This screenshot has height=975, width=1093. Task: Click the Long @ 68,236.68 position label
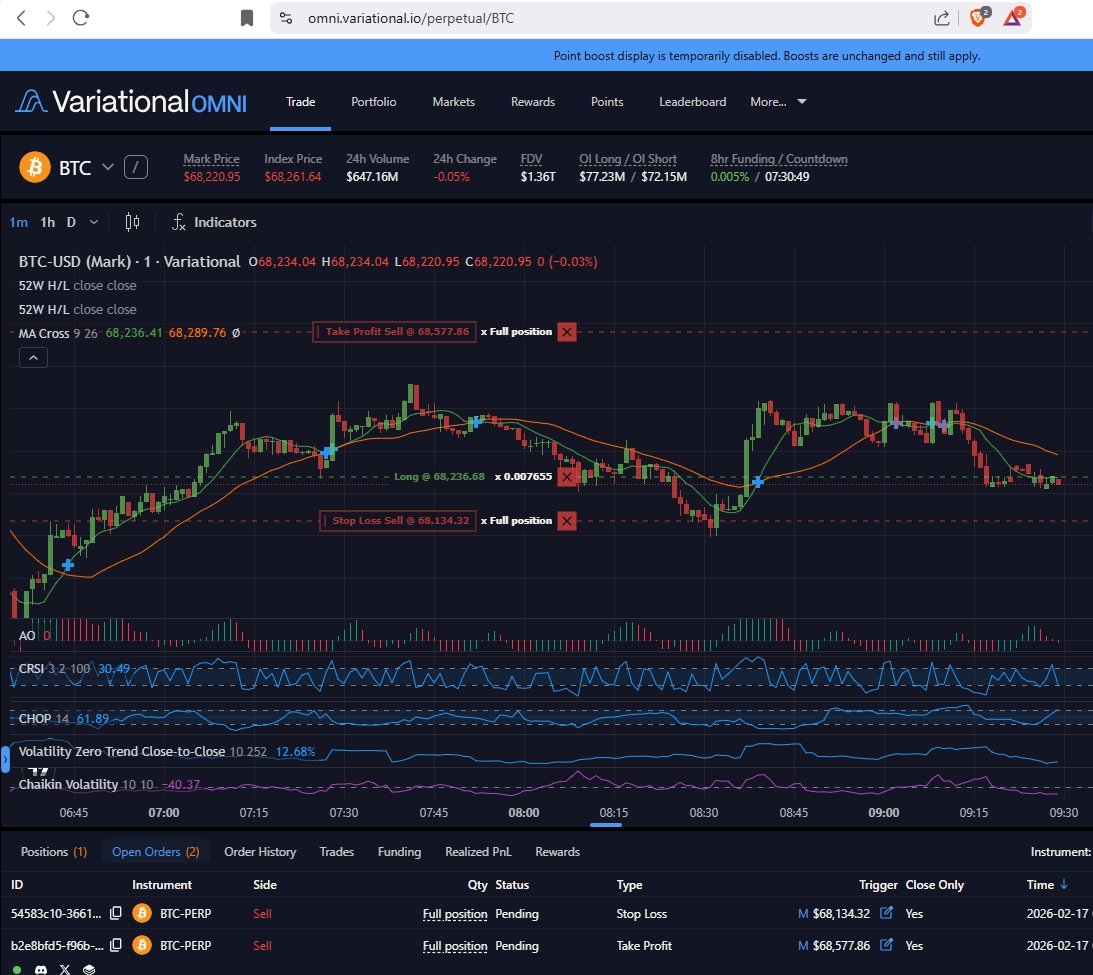coord(439,477)
